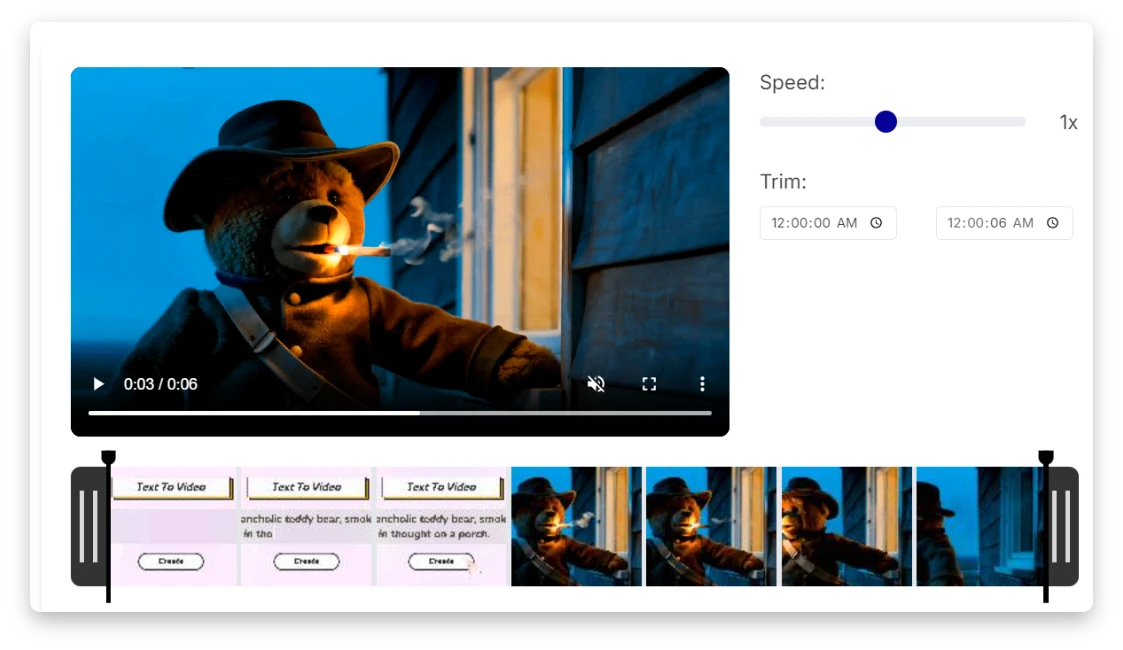Click the Speed slider knob
The height and width of the screenshot is (650, 1123).
[886, 122]
